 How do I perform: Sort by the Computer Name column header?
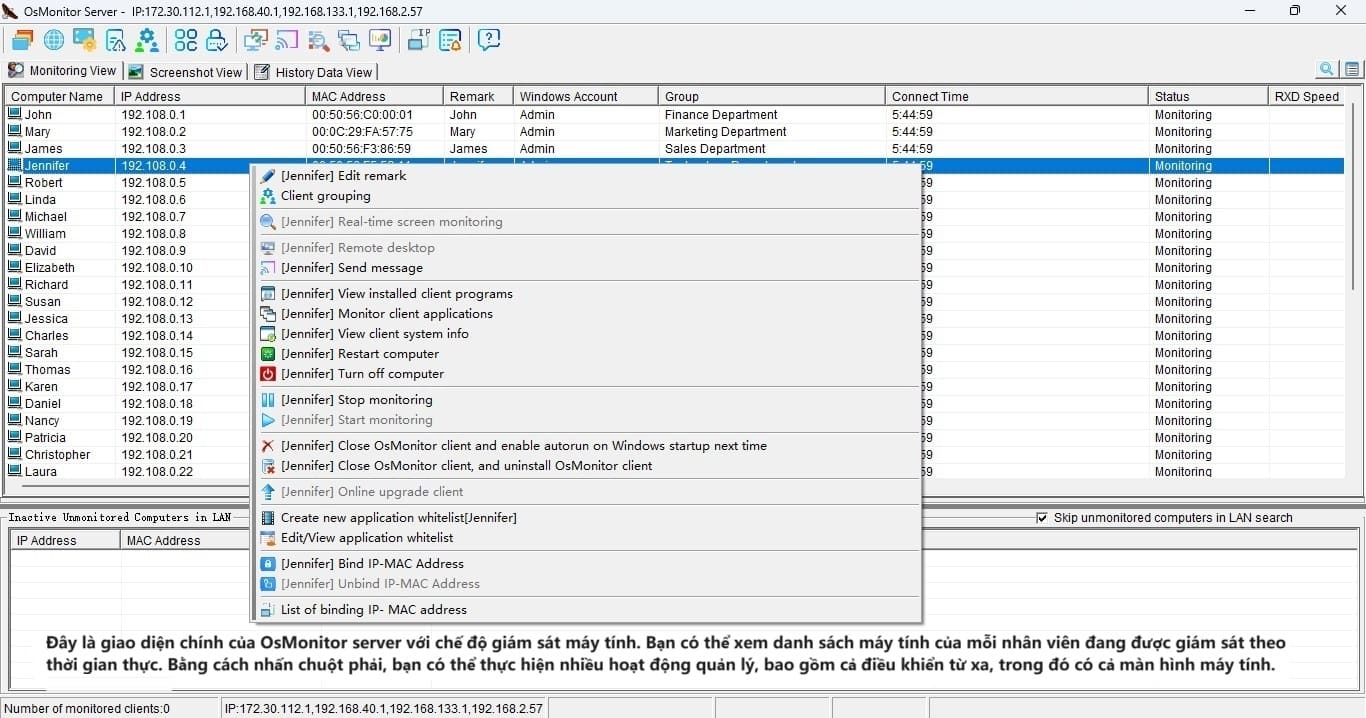(58, 97)
